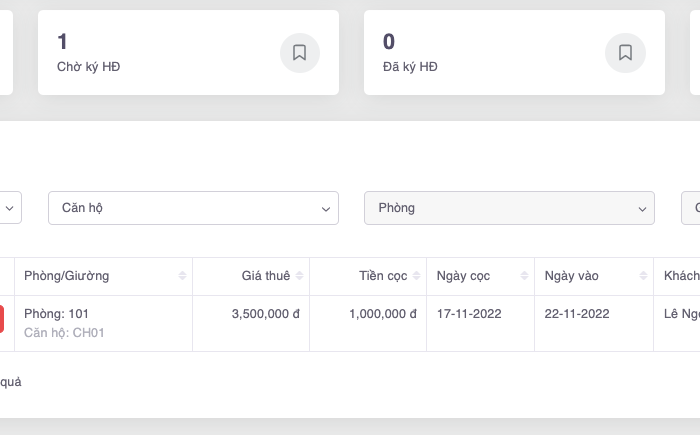Click the Phòng: 101 room entry

[x=57, y=314]
